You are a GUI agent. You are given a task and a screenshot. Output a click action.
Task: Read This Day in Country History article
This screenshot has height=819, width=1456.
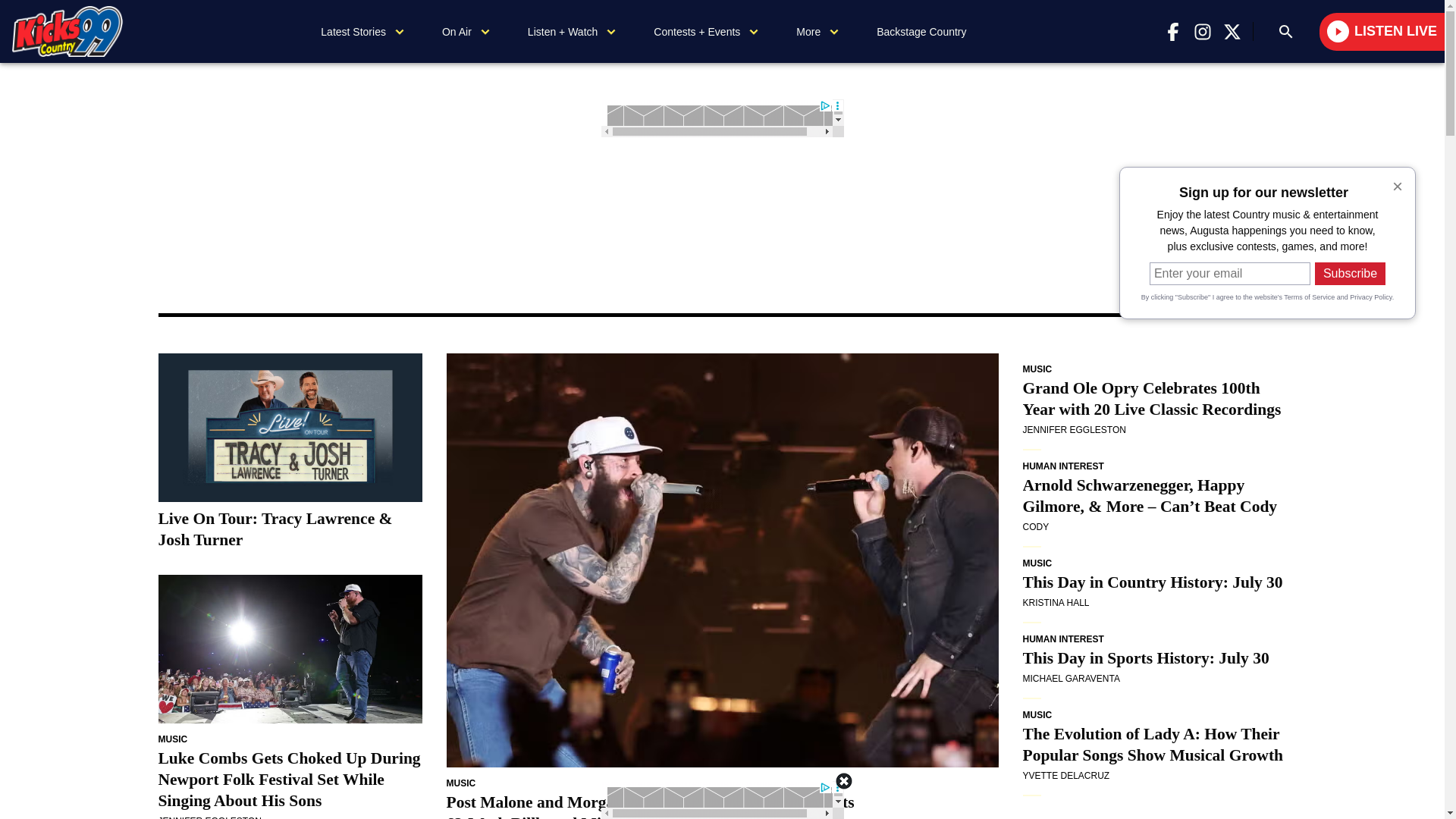(x=1152, y=582)
